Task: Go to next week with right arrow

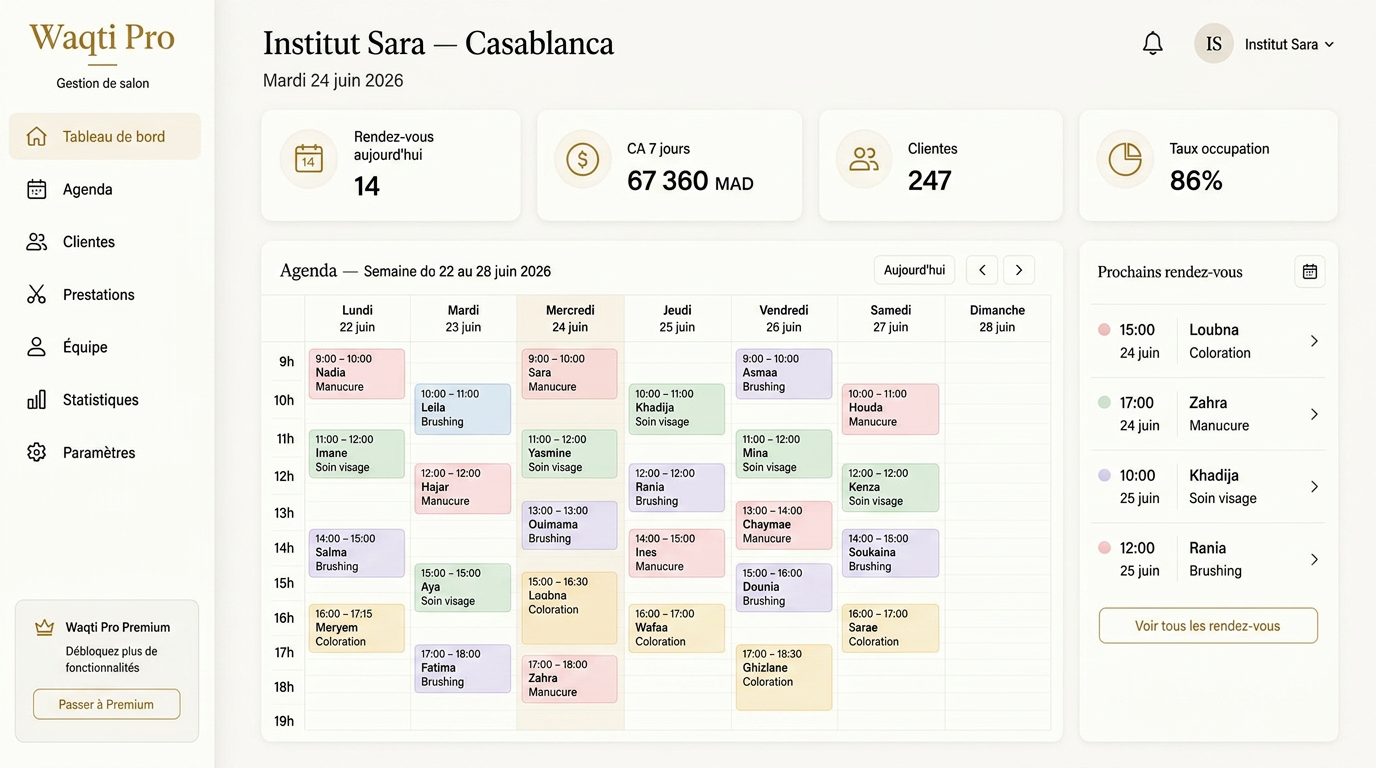Action: pyautogui.click(x=1019, y=270)
